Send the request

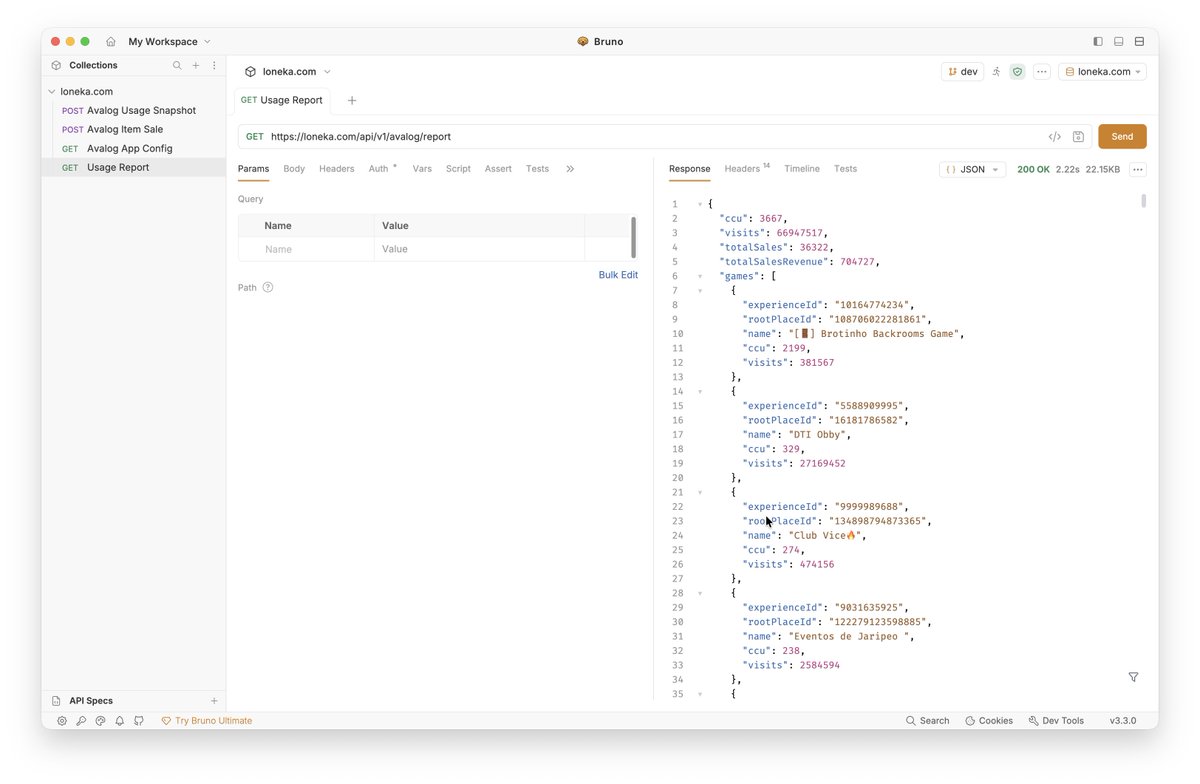(1122, 137)
